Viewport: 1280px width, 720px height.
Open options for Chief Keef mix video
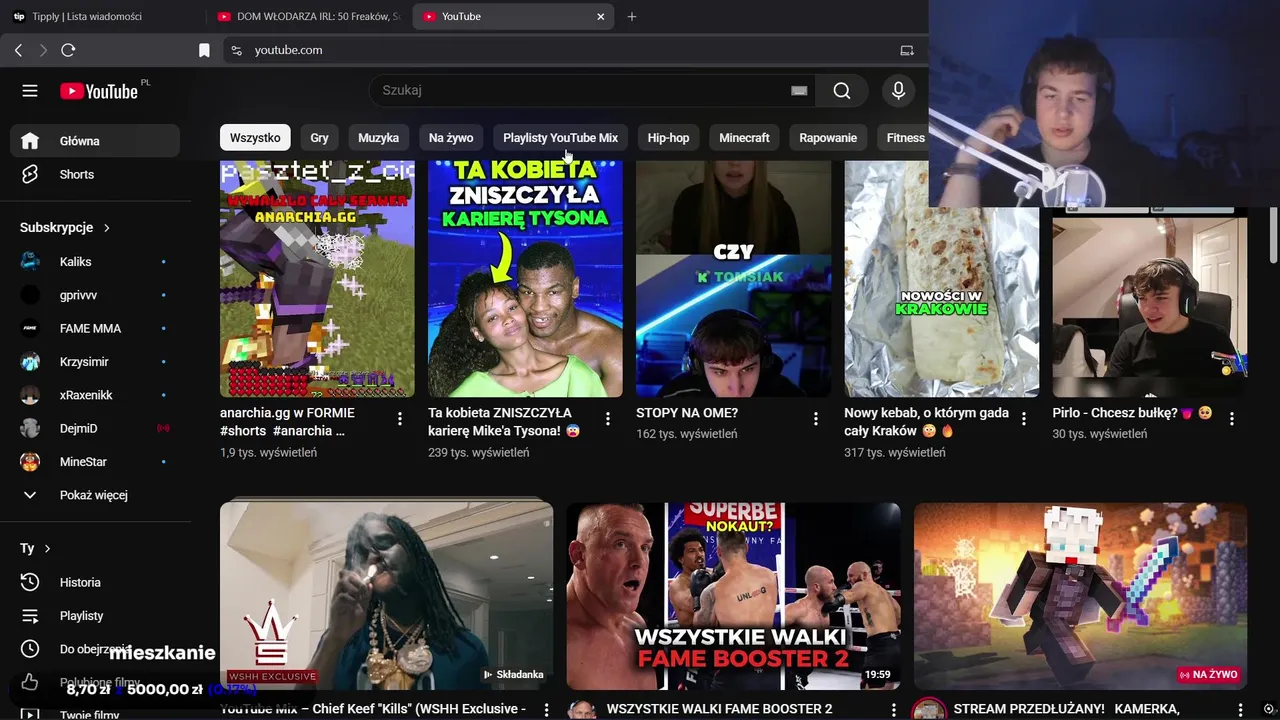click(546, 710)
